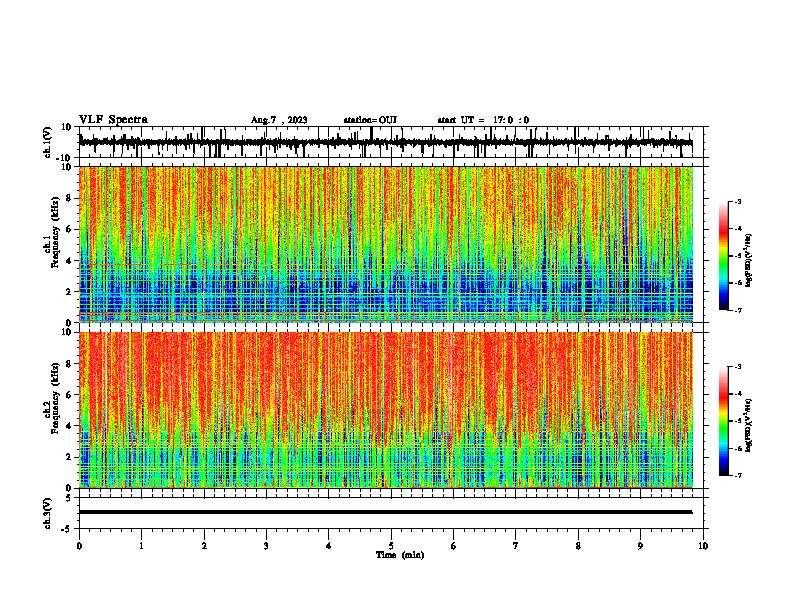Click inside the ch.2 spectrogram panel
This screenshot has width=792, height=612.
(386, 410)
